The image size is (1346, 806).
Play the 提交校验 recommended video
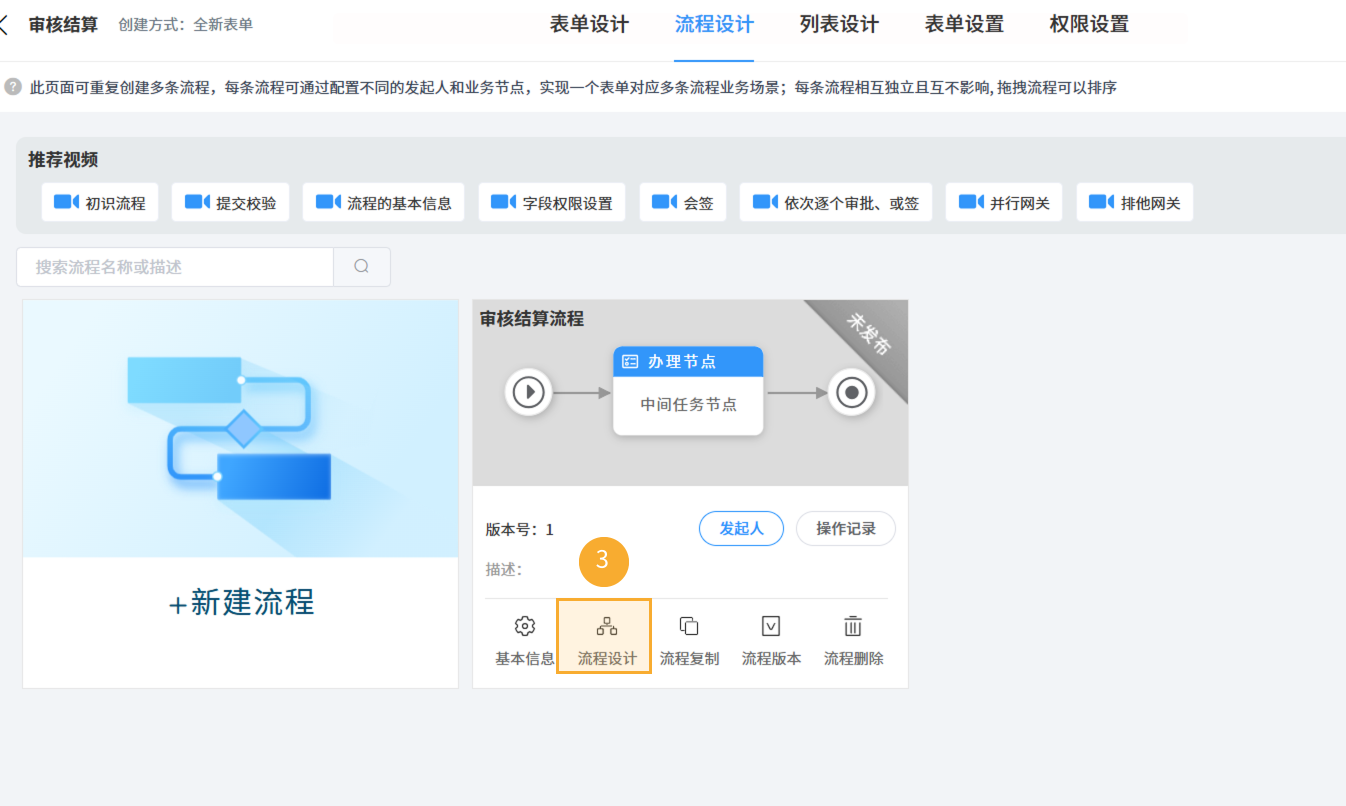pyautogui.click(x=231, y=203)
